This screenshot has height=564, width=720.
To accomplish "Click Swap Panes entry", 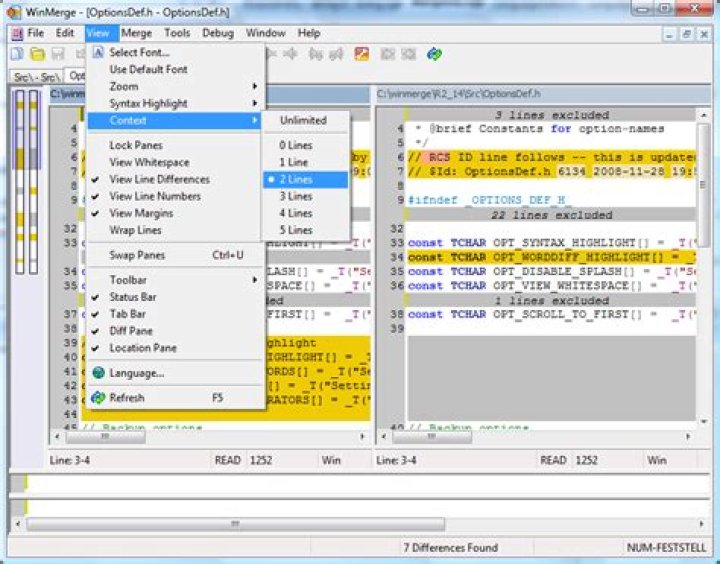I will click(173, 255).
